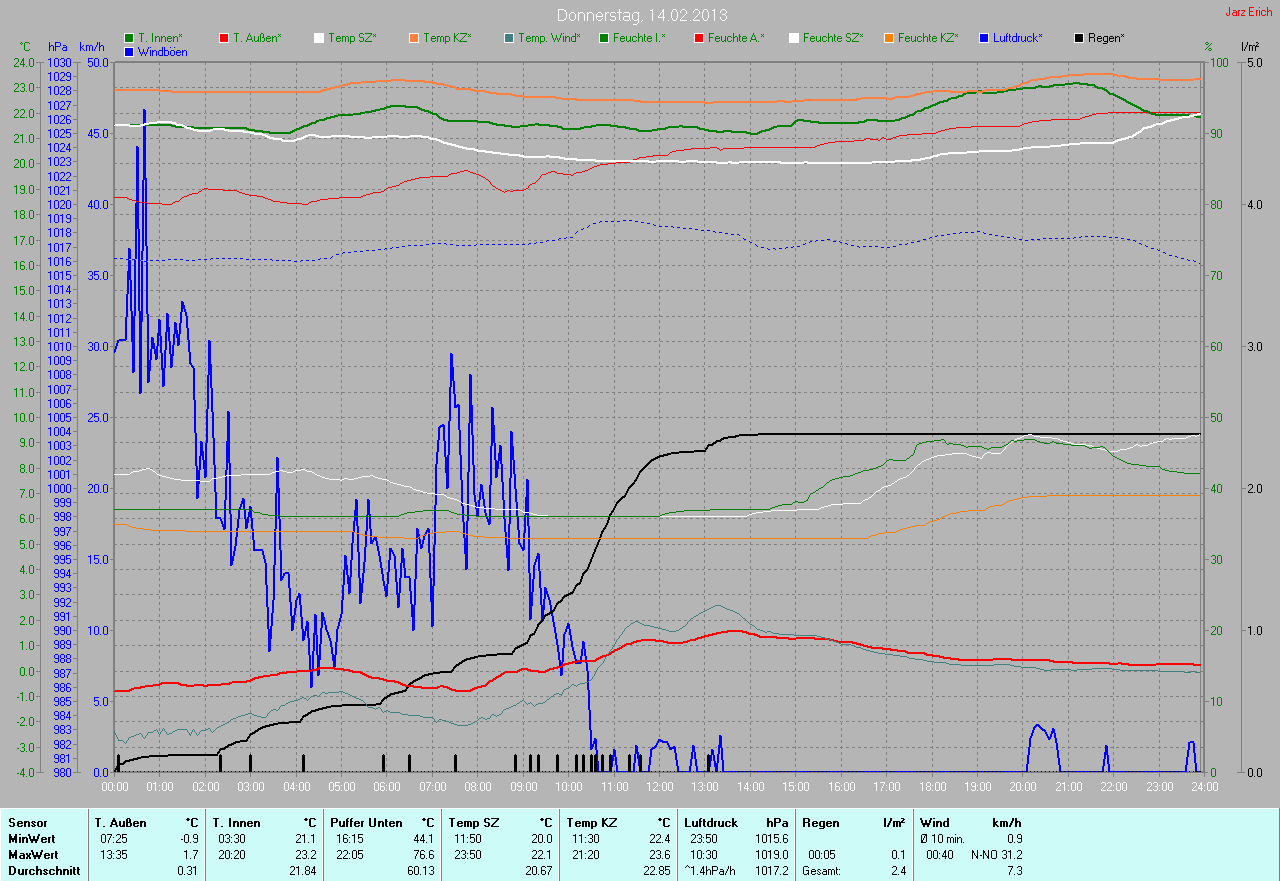Click the Temp KZ average value 22.85

click(655, 871)
